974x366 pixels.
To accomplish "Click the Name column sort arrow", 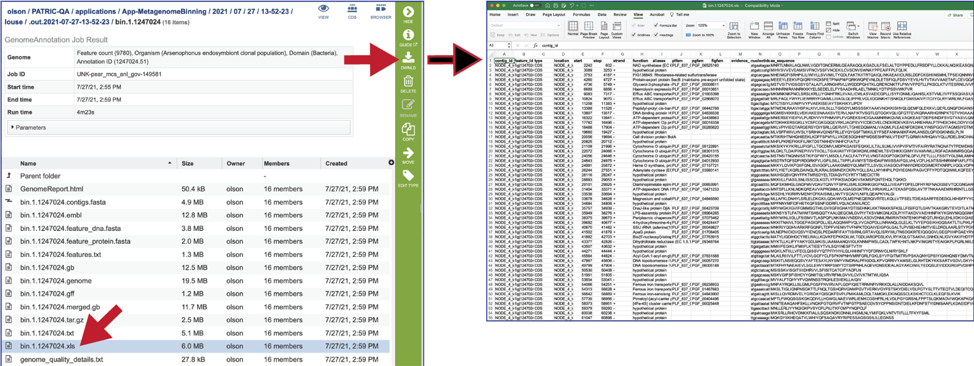I will [171, 163].
